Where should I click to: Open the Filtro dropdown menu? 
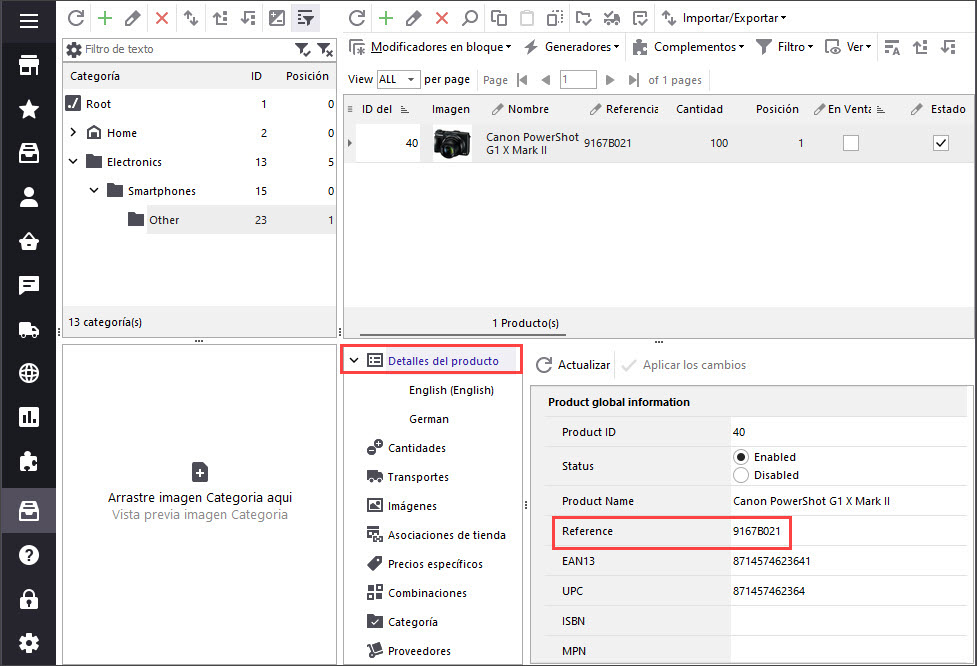784,47
